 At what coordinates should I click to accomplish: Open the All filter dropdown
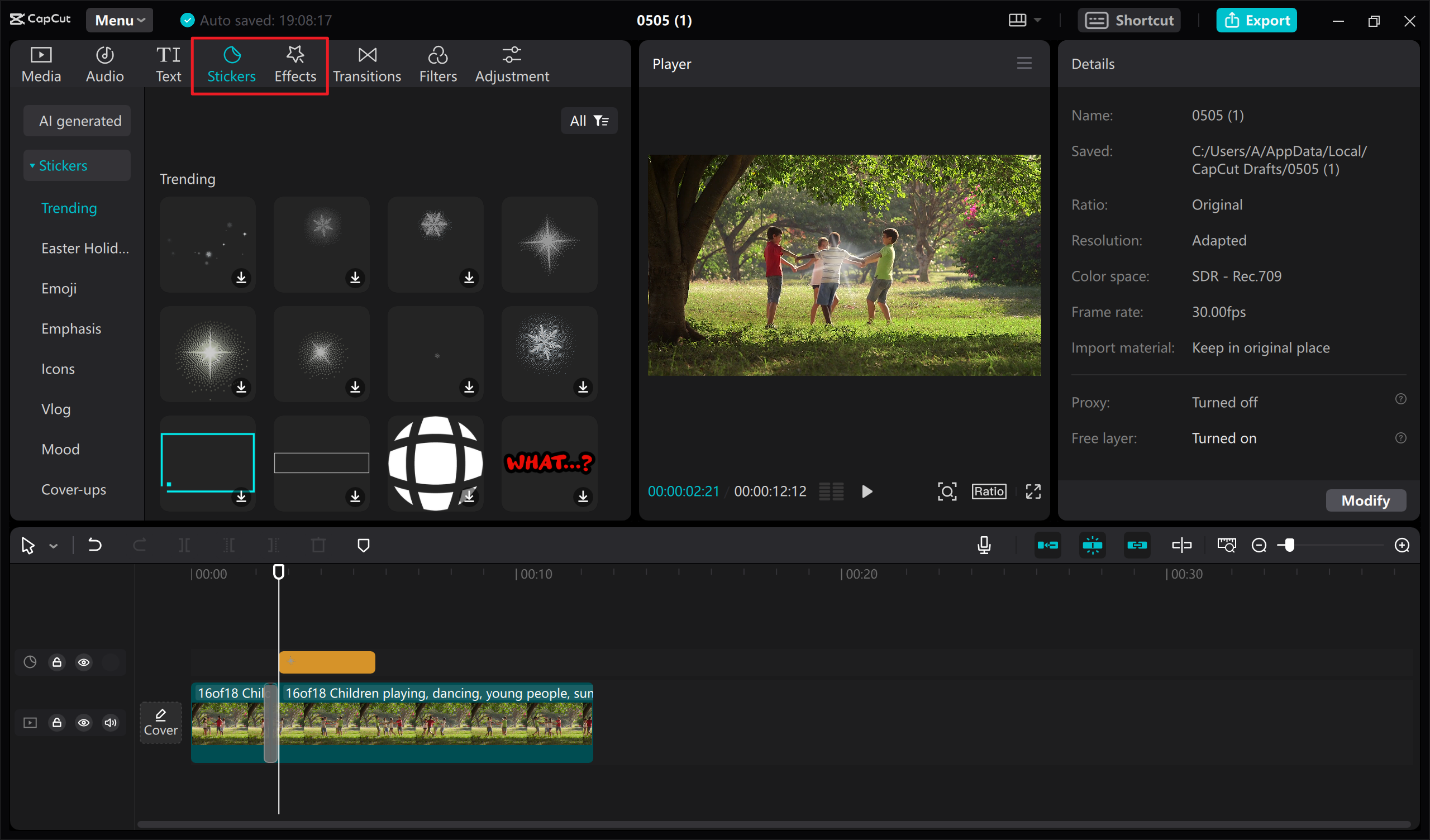click(588, 121)
